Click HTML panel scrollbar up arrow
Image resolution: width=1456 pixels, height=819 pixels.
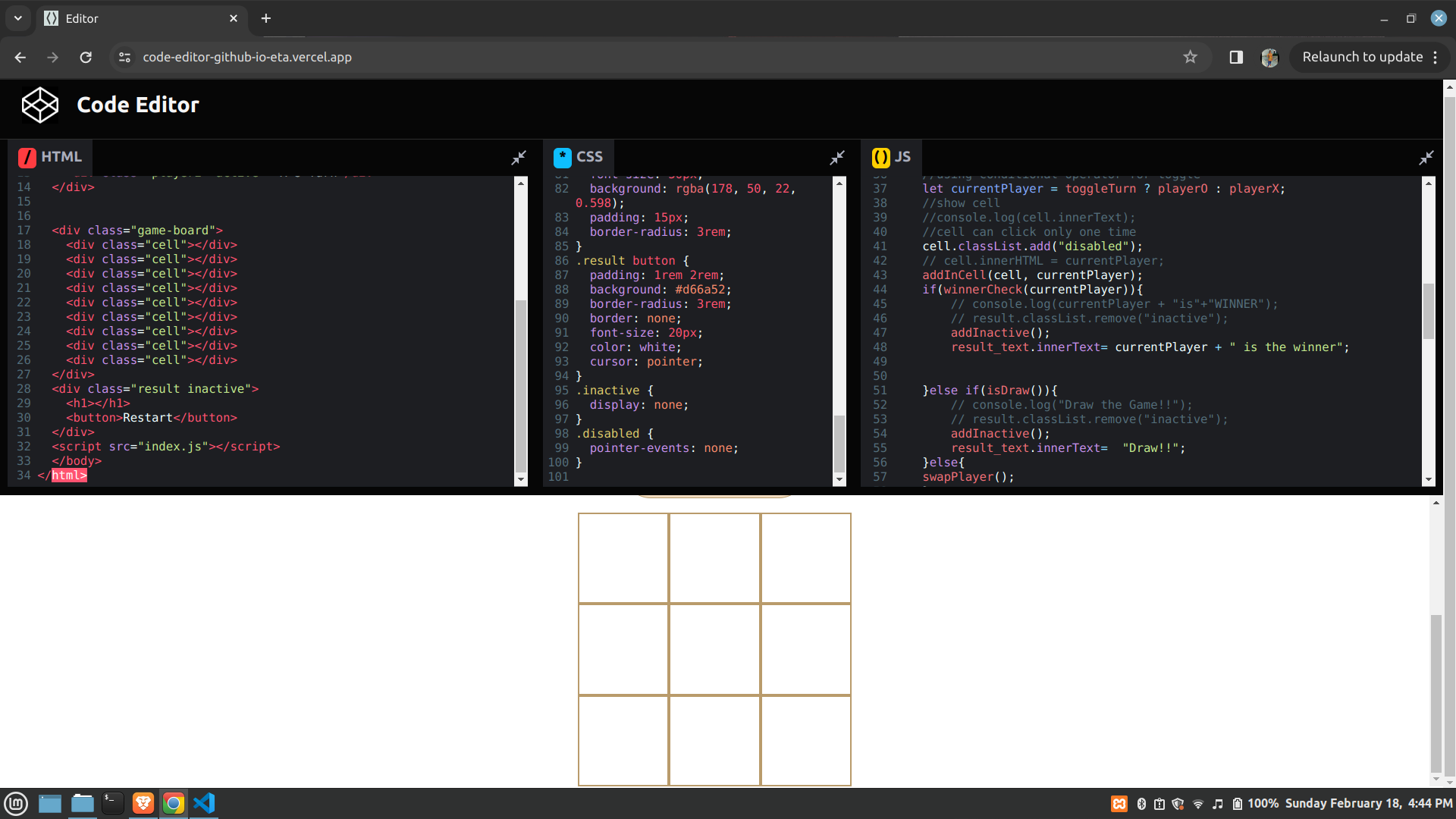click(521, 183)
